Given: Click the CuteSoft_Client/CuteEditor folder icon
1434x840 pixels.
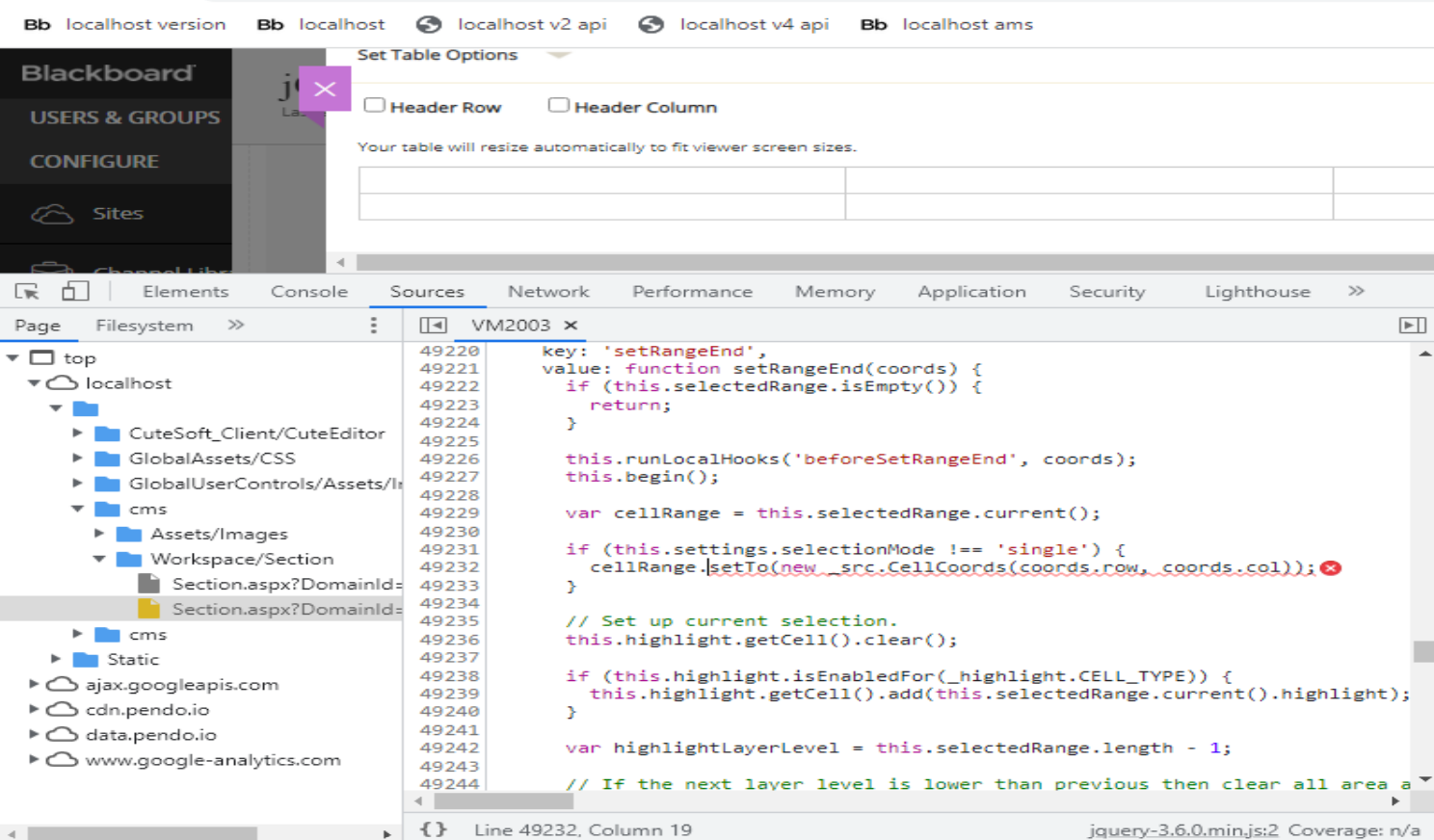Looking at the screenshot, I should [107, 433].
